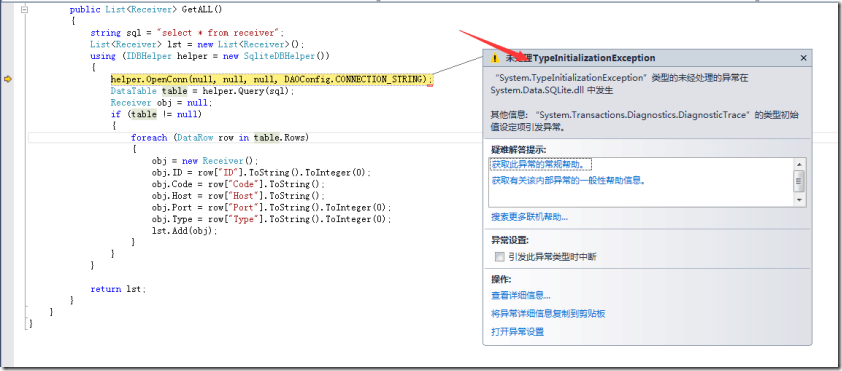
Task: Open link 获取有关该内部异常的一般性帮助信息
Action: click(x=569, y=180)
